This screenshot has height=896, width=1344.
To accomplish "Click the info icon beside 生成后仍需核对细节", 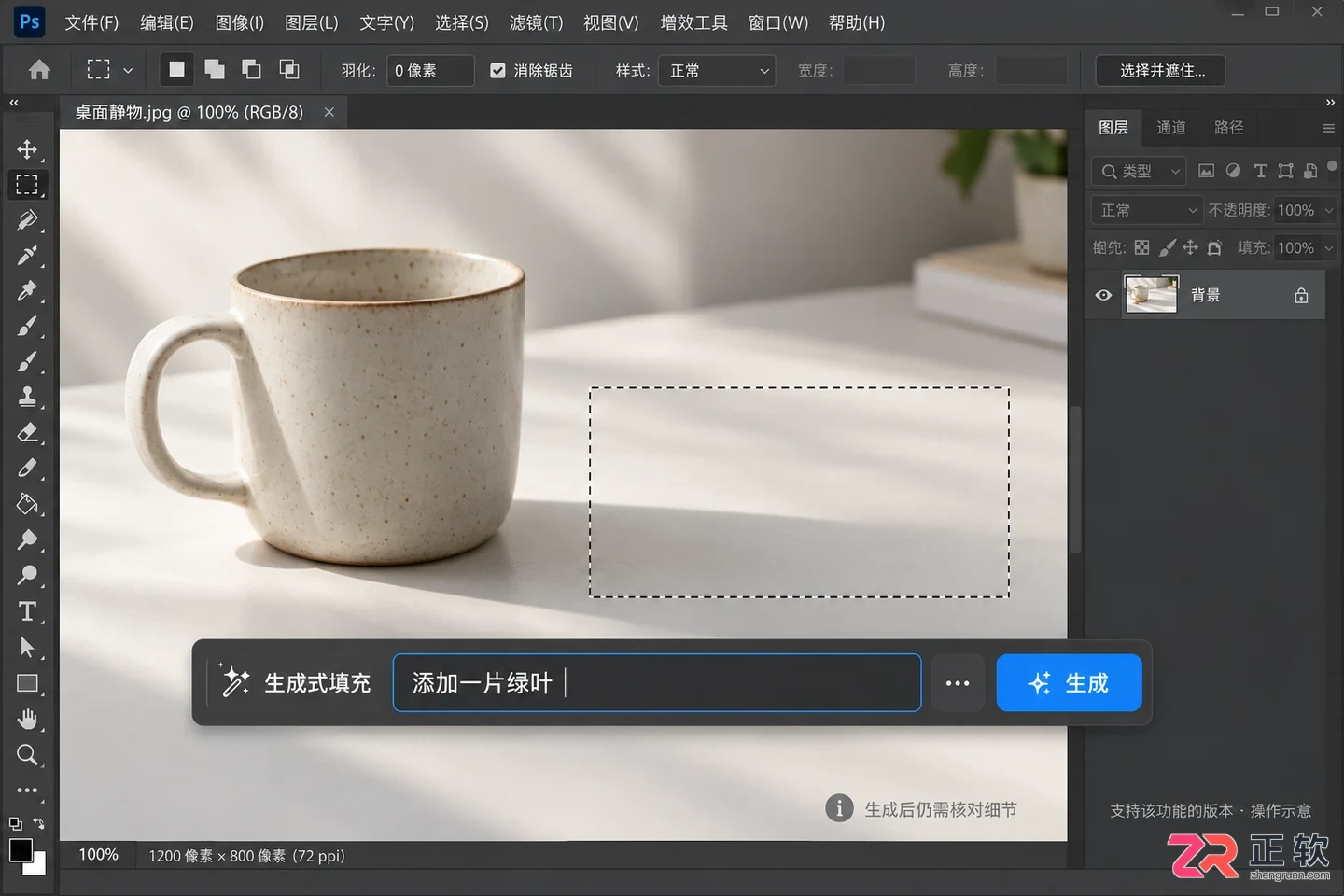I will pos(839,808).
